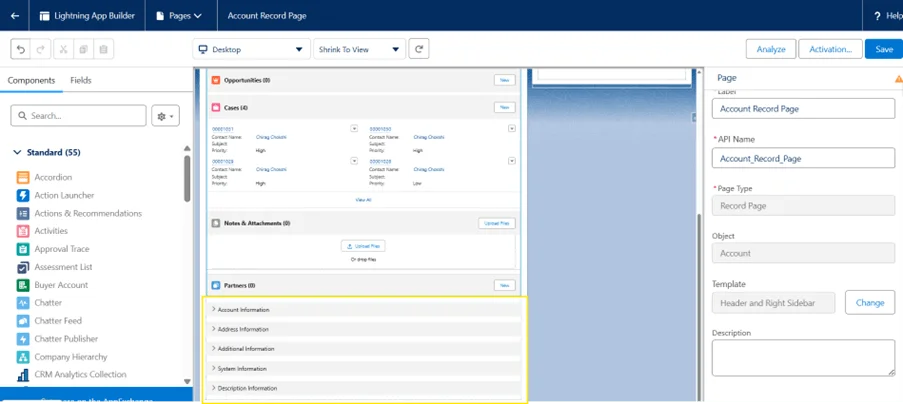Click the back arrow icon
903x404 pixels.
[x=15, y=16]
